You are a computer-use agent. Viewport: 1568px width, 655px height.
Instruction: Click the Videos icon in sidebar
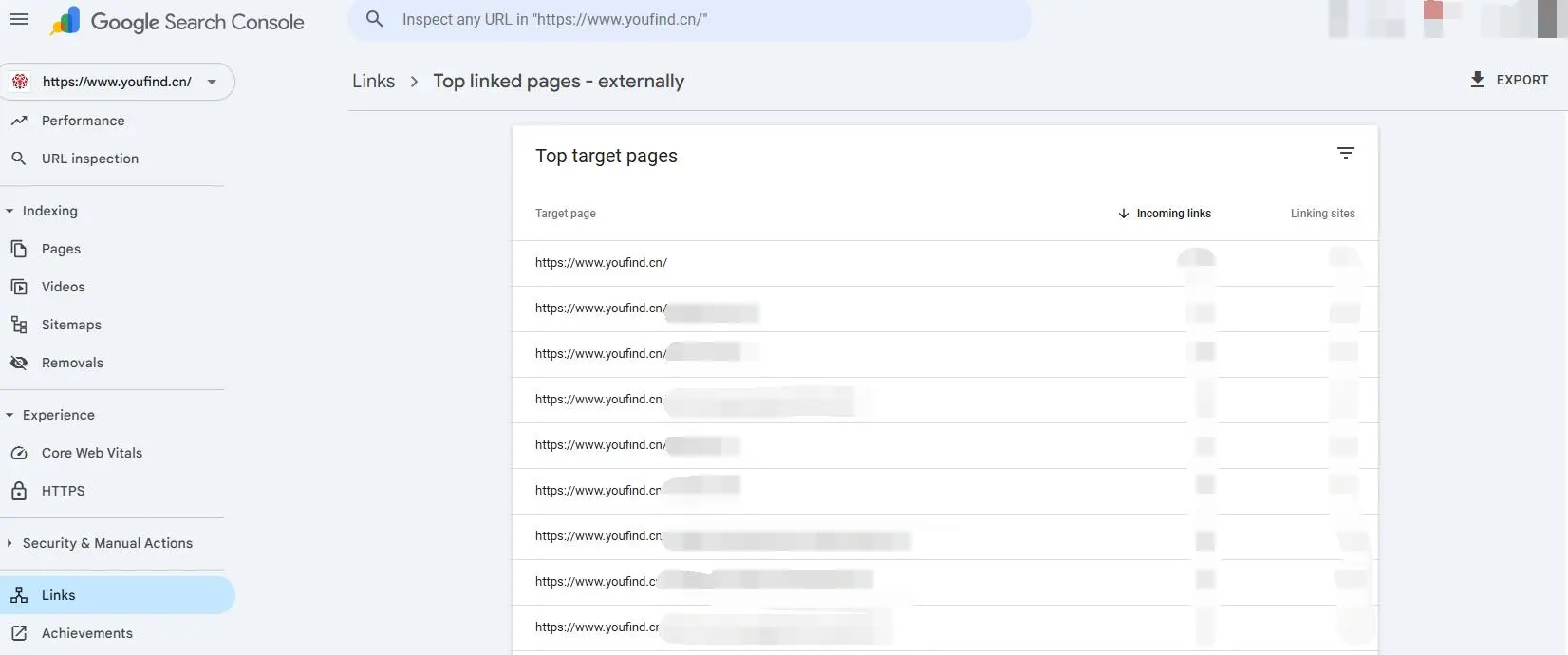click(19, 287)
